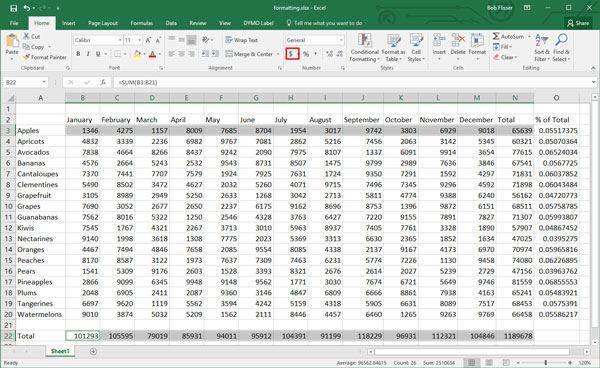
Task: Open the Name Box dropdown arrow
Action: pyautogui.click(x=44, y=82)
